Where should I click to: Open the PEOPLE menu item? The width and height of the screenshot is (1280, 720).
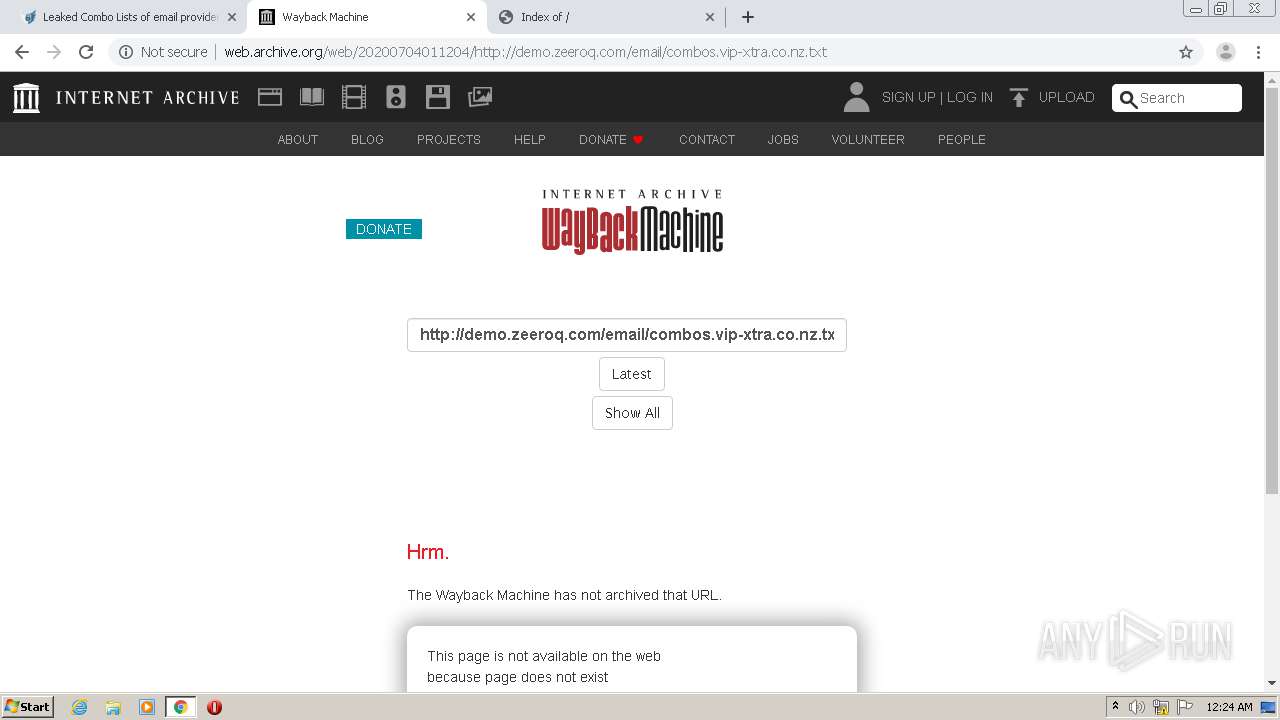pyautogui.click(x=962, y=139)
